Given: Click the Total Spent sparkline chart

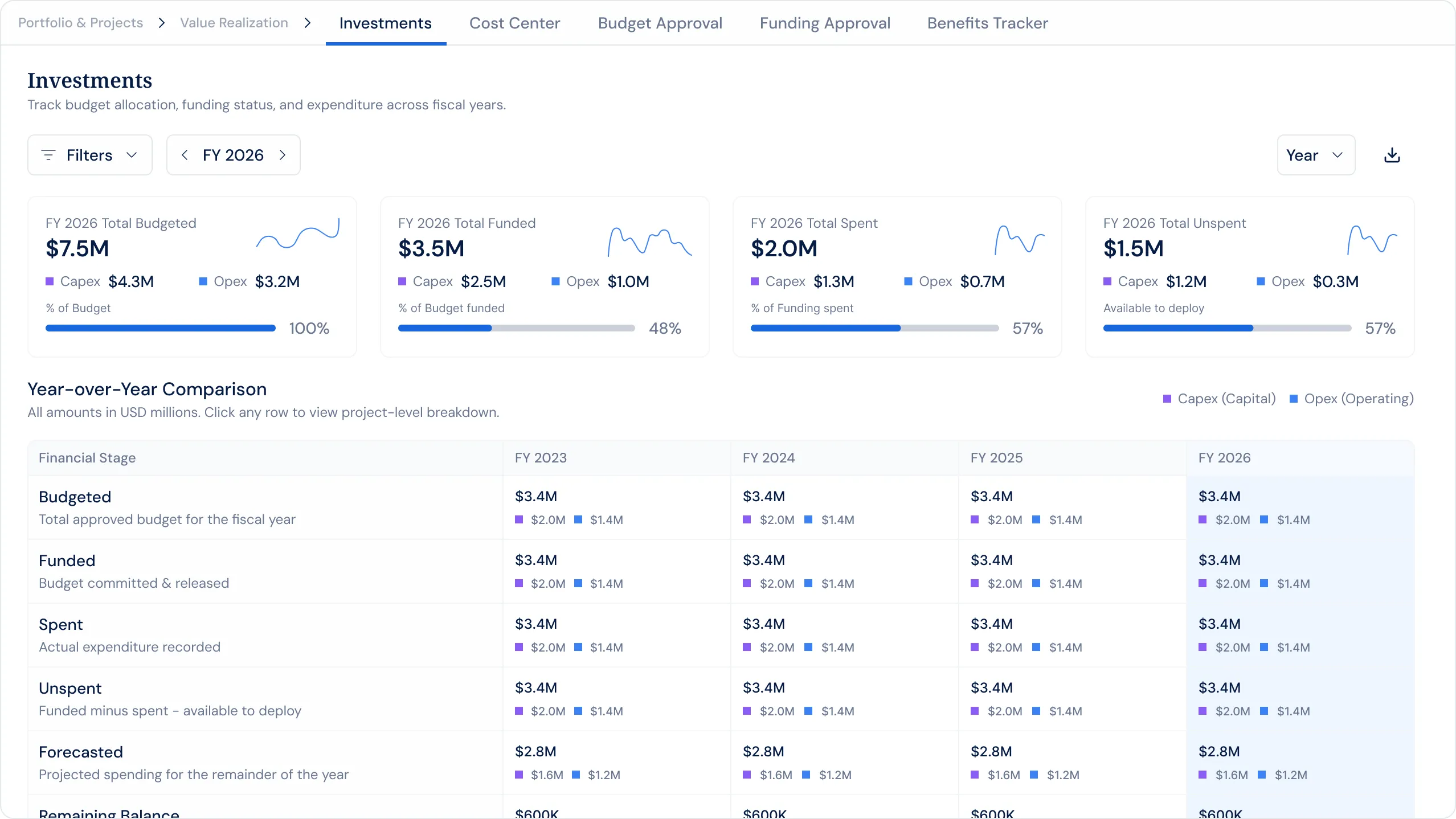Looking at the screenshot, I should 1020,240.
